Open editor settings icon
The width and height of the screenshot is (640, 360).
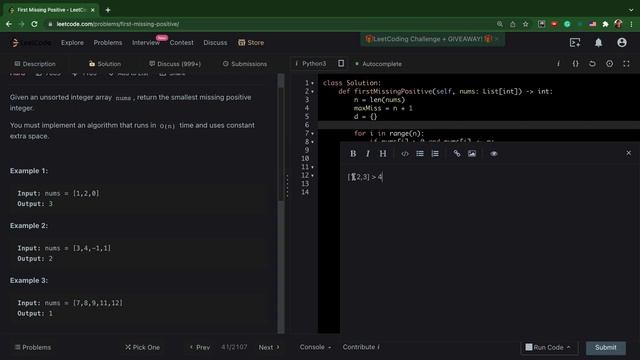609,64
